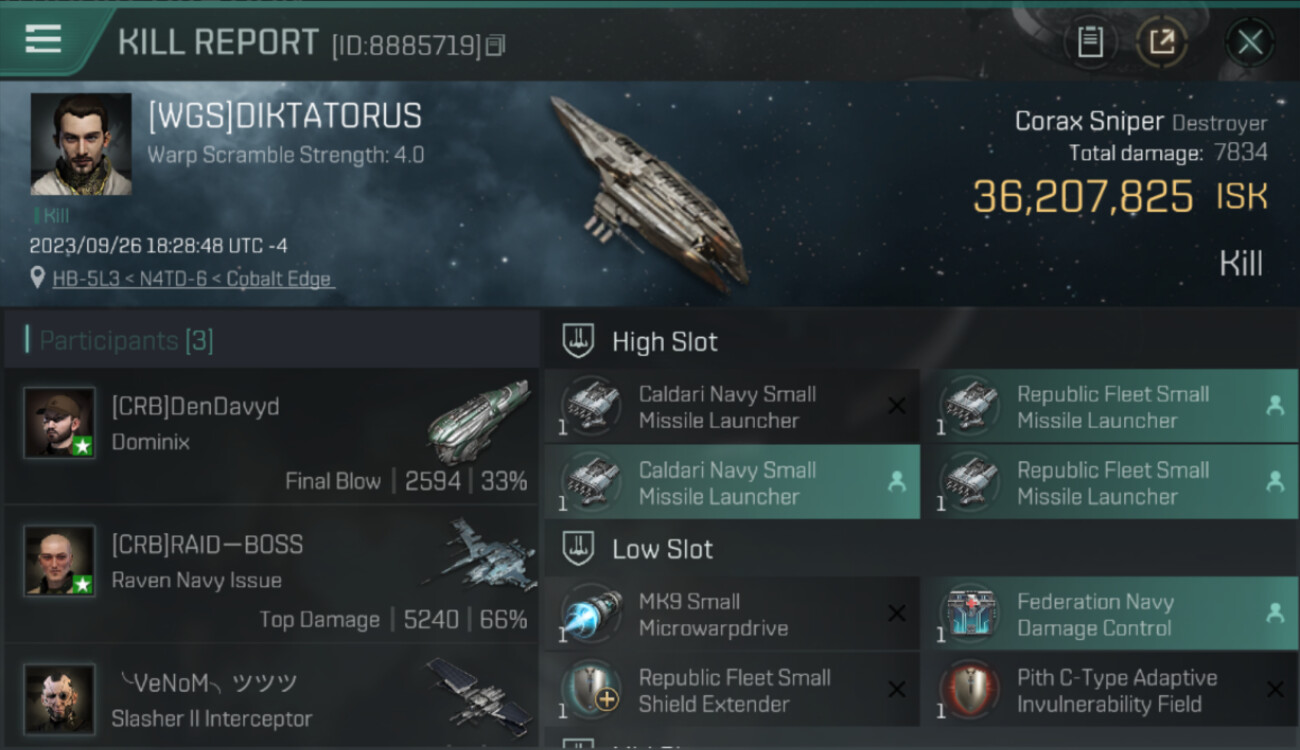
Task: Open the hamburger menu
Action: point(43,40)
